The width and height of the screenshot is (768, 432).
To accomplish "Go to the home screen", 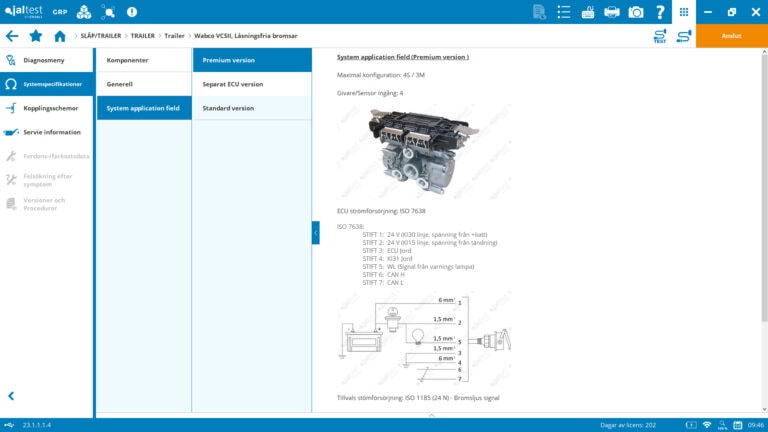I will [60, 36].
